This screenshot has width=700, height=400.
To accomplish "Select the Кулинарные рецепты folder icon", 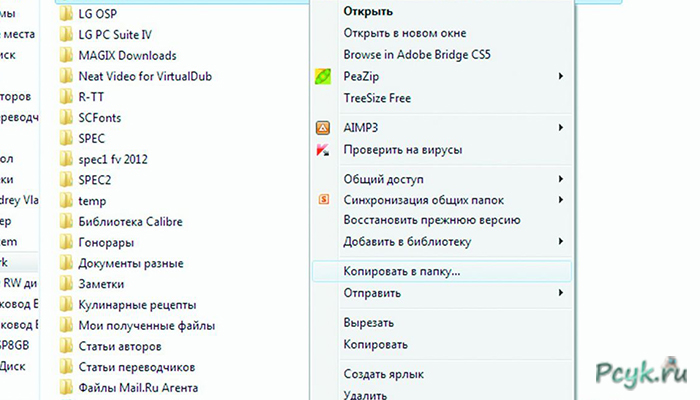I will [x=66, y=304].
